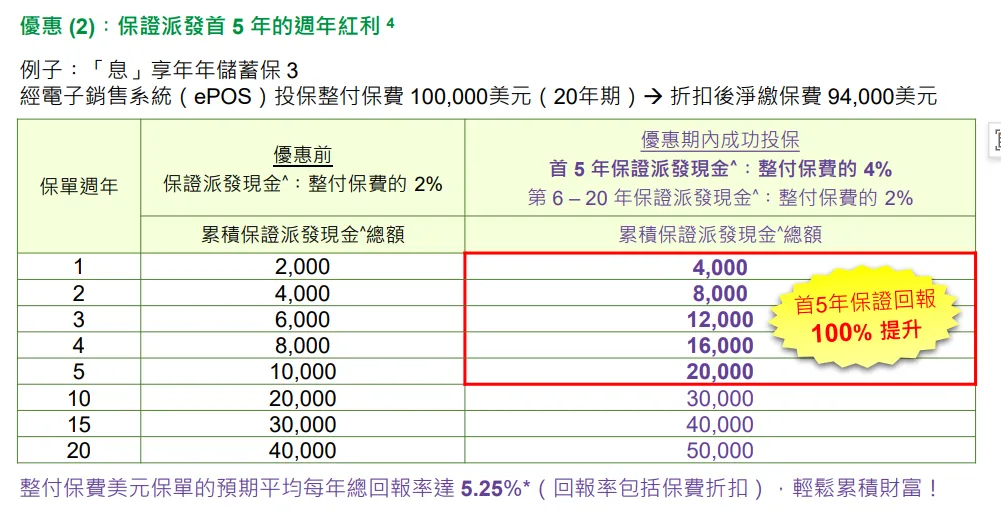Click 累積保證派發現金總額 subheader in the 優惠前 column

click(x=303, y=235)
